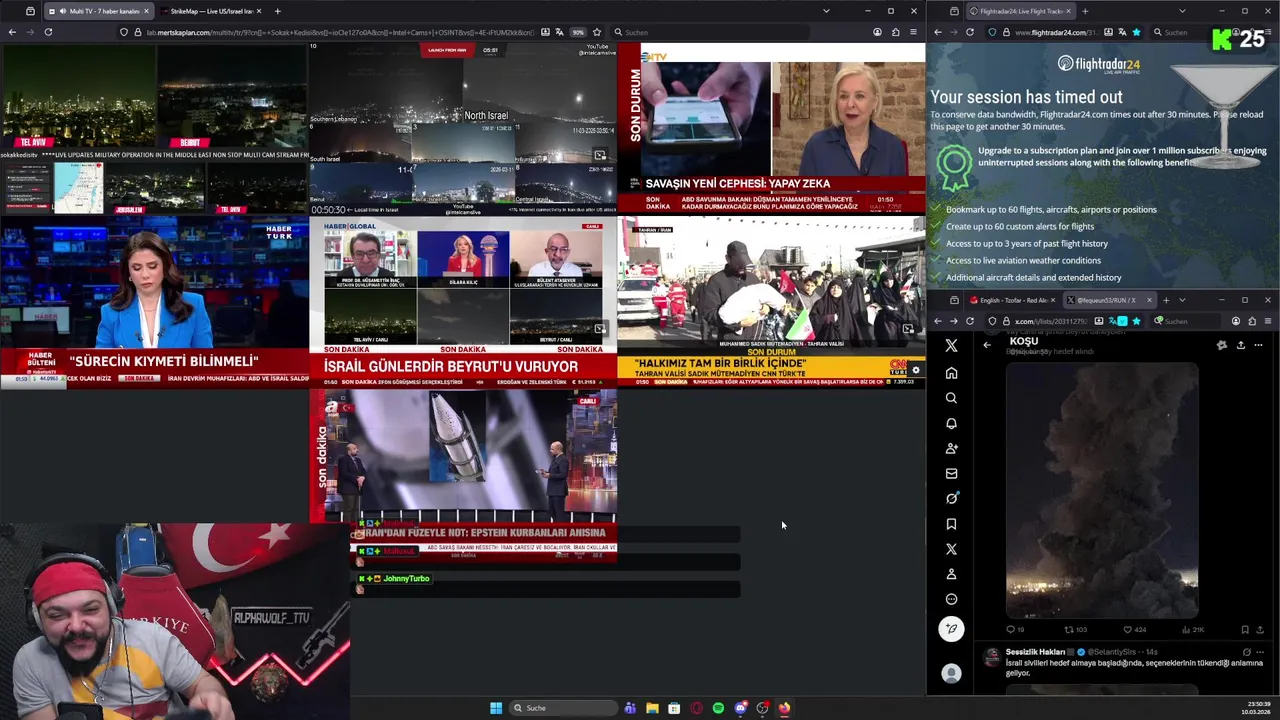Go back in the Multi TV browser

pos(12,32)
